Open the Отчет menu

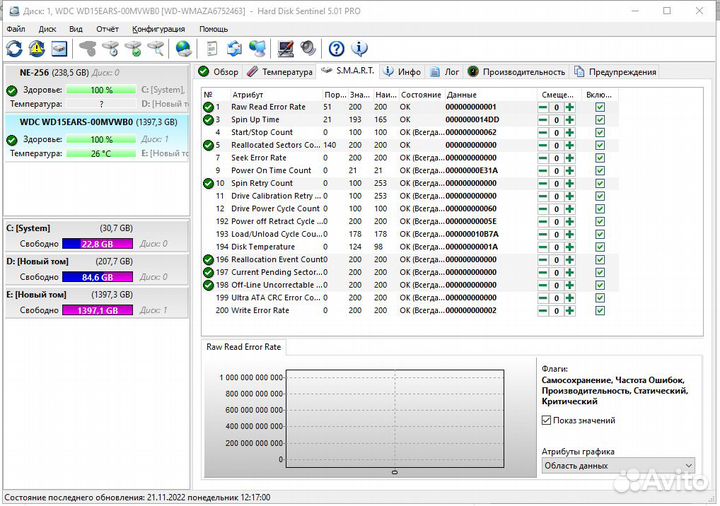pyautogui.click(x=107, y=29)
